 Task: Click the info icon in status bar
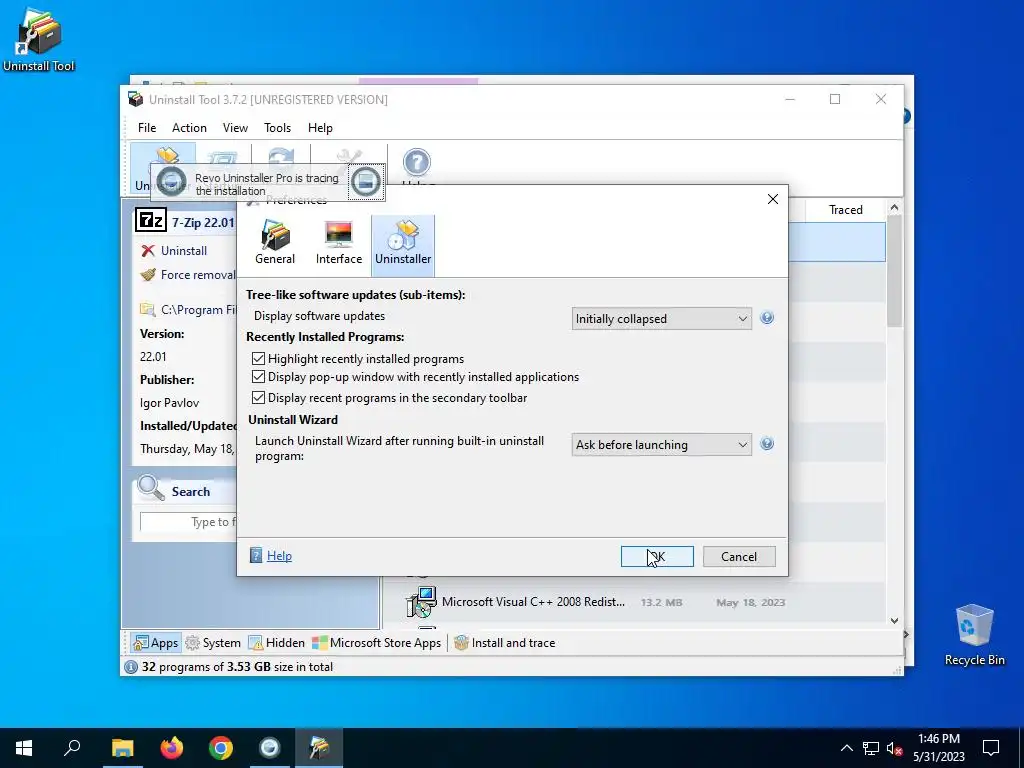[131, 667]
